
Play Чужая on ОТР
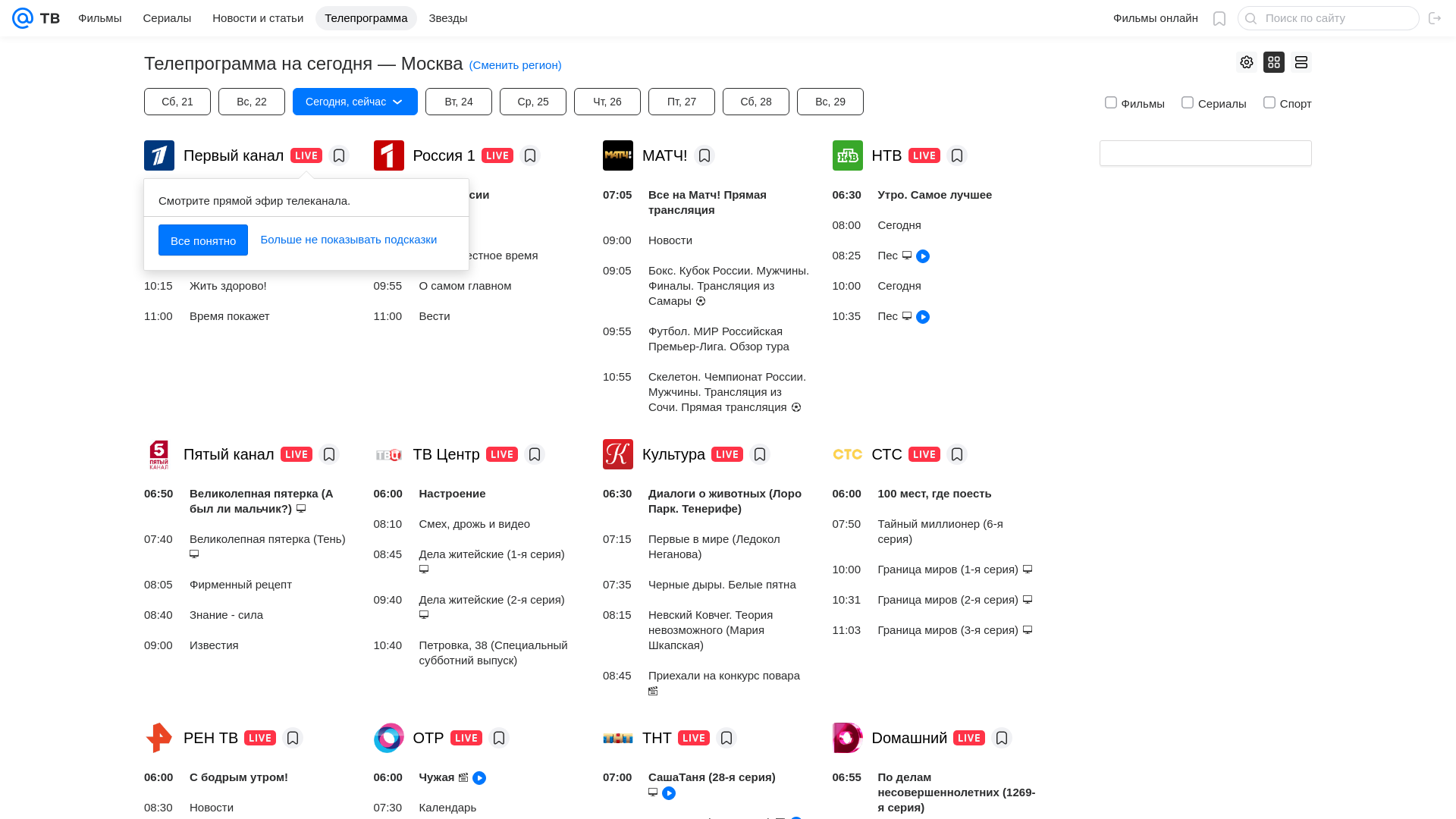tap(479, 778)
